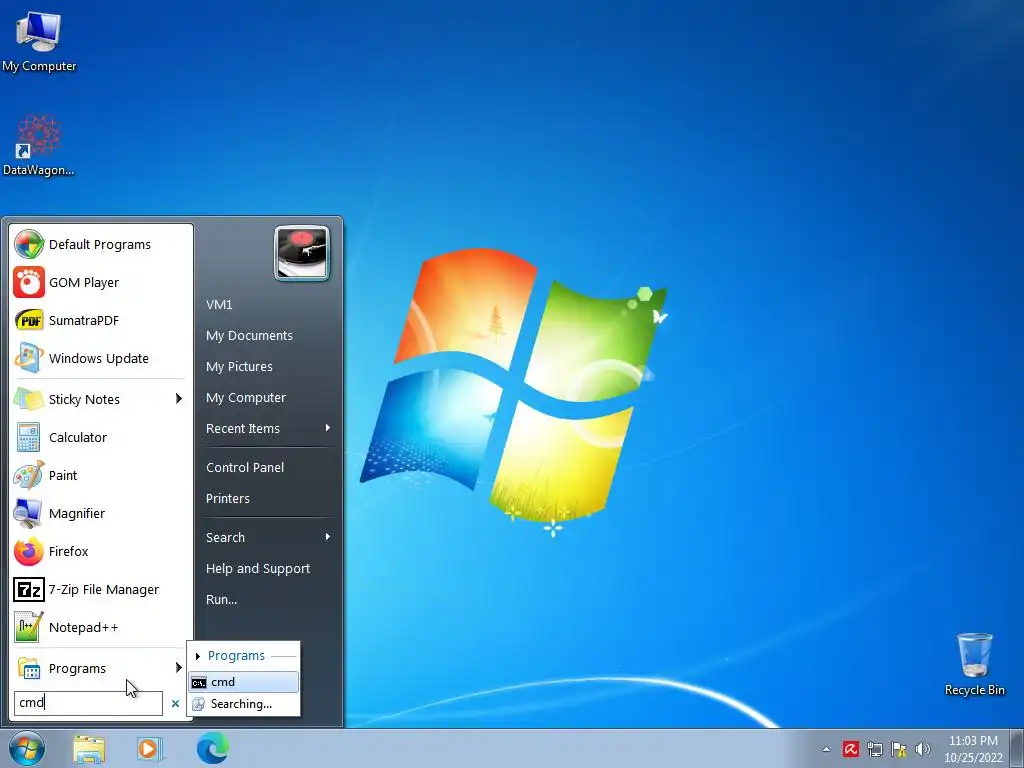This screenshot has width=1024, height=768.
Task: Open the VM1 user folder
Action: [x=269, y=304]
